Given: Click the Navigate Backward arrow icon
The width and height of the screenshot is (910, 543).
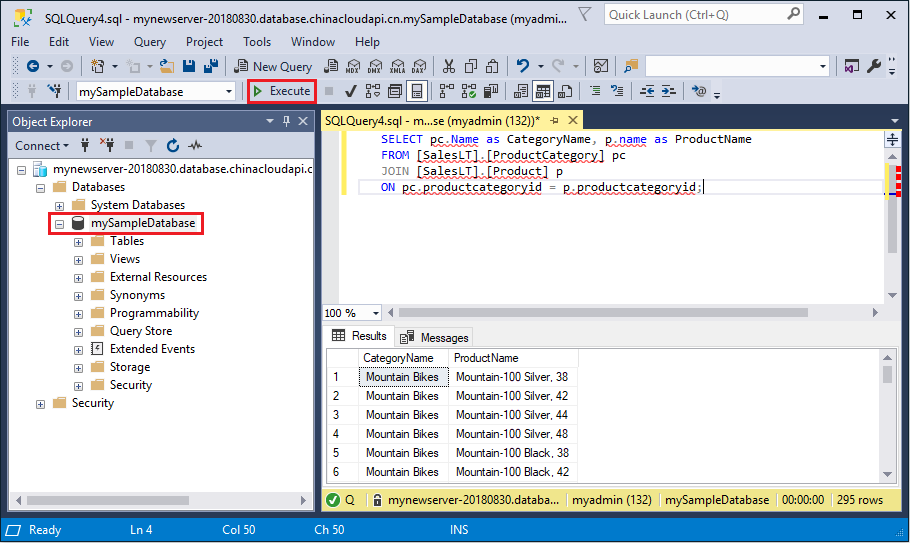Looking at the screenshot, I should pyautogui.click(x=33, y=66).
